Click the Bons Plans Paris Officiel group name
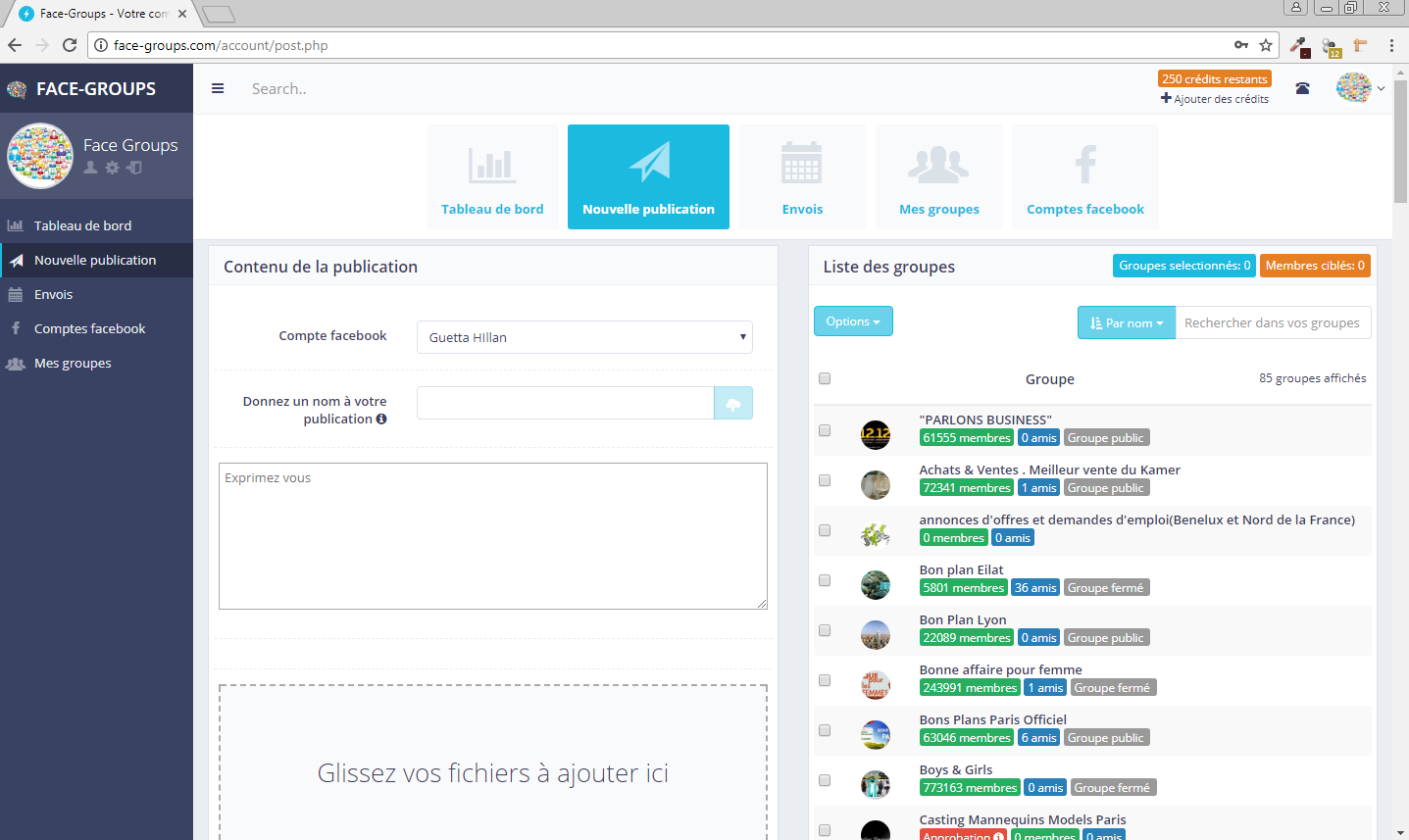Image resolution: width=1409 pixels, height=840 pixels. pos(992,719)
